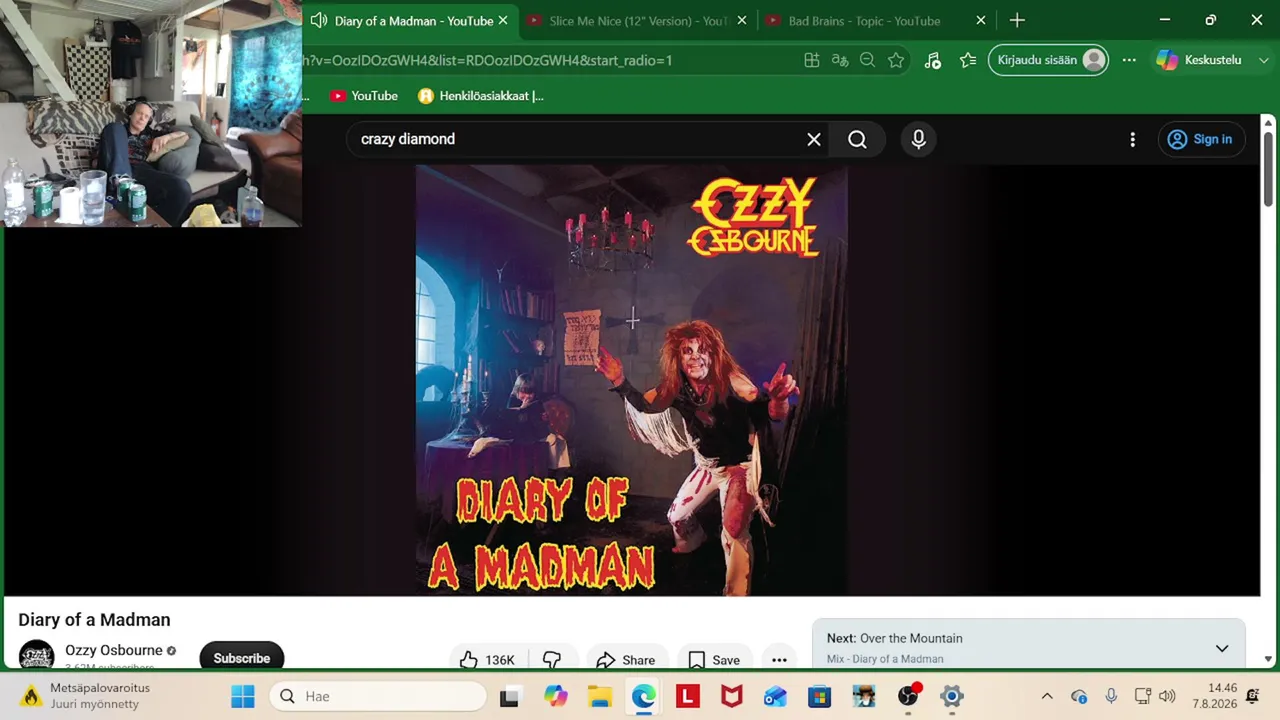Click the taskbar Hae search box
Image resolution: width=1280 pixels, height=720 pixels.
[378, 696]
